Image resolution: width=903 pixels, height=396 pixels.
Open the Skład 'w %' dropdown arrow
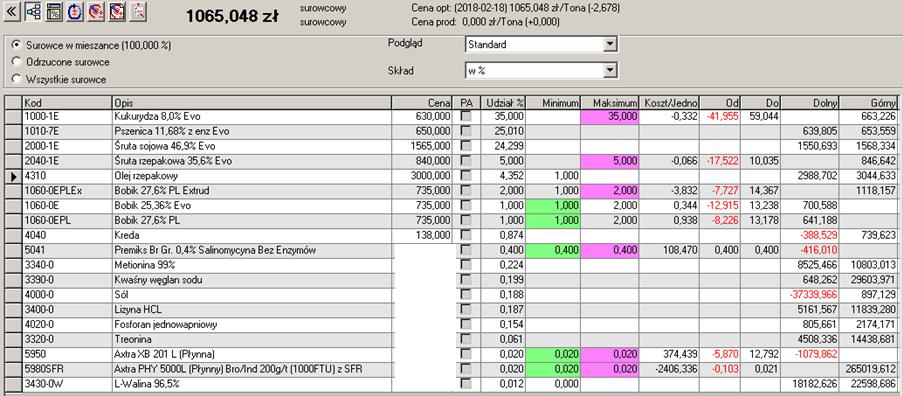pyautogui.click(x=609, y=70)
